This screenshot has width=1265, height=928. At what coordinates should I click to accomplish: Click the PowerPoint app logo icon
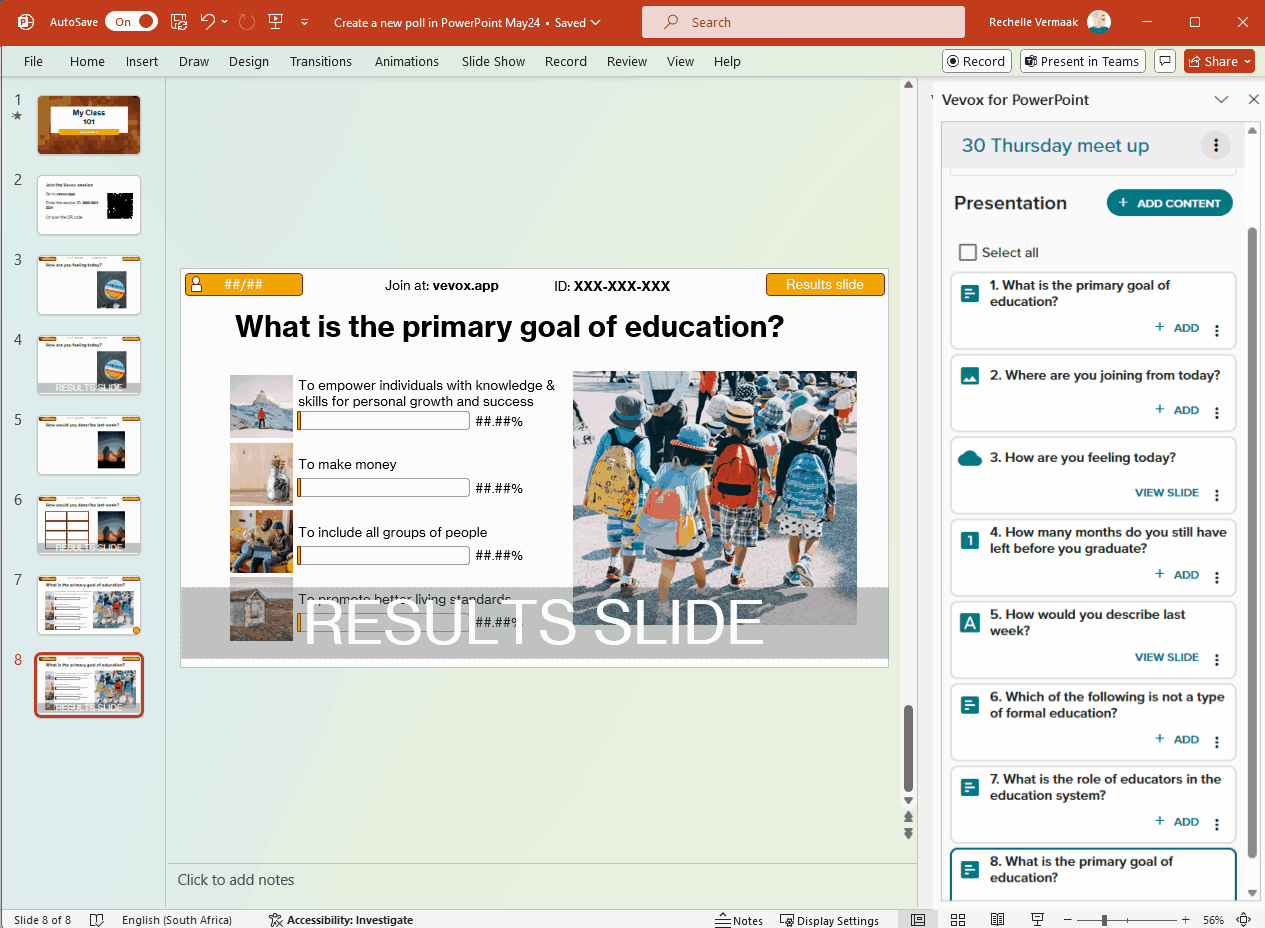click(x=26, y=21)
